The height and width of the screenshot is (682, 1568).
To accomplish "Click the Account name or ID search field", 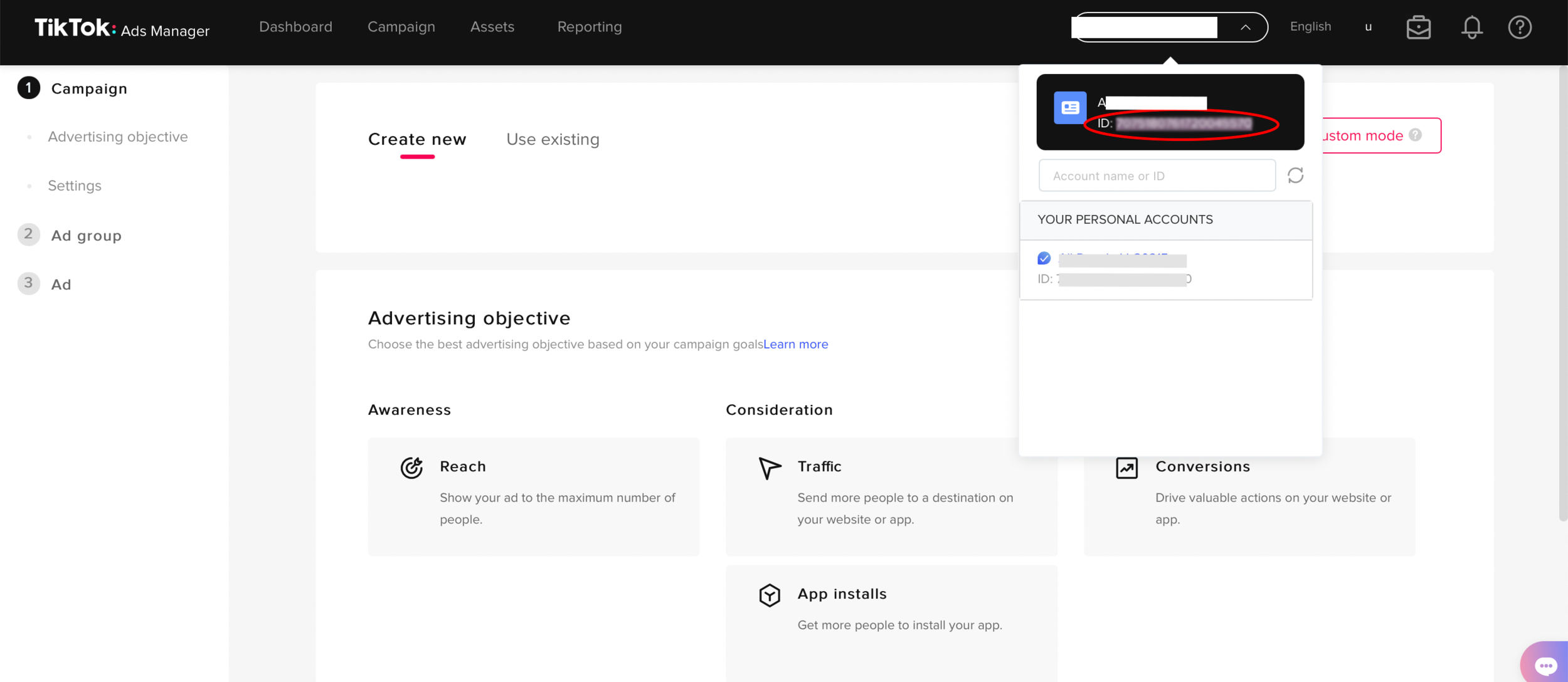I will (1157, 176).
